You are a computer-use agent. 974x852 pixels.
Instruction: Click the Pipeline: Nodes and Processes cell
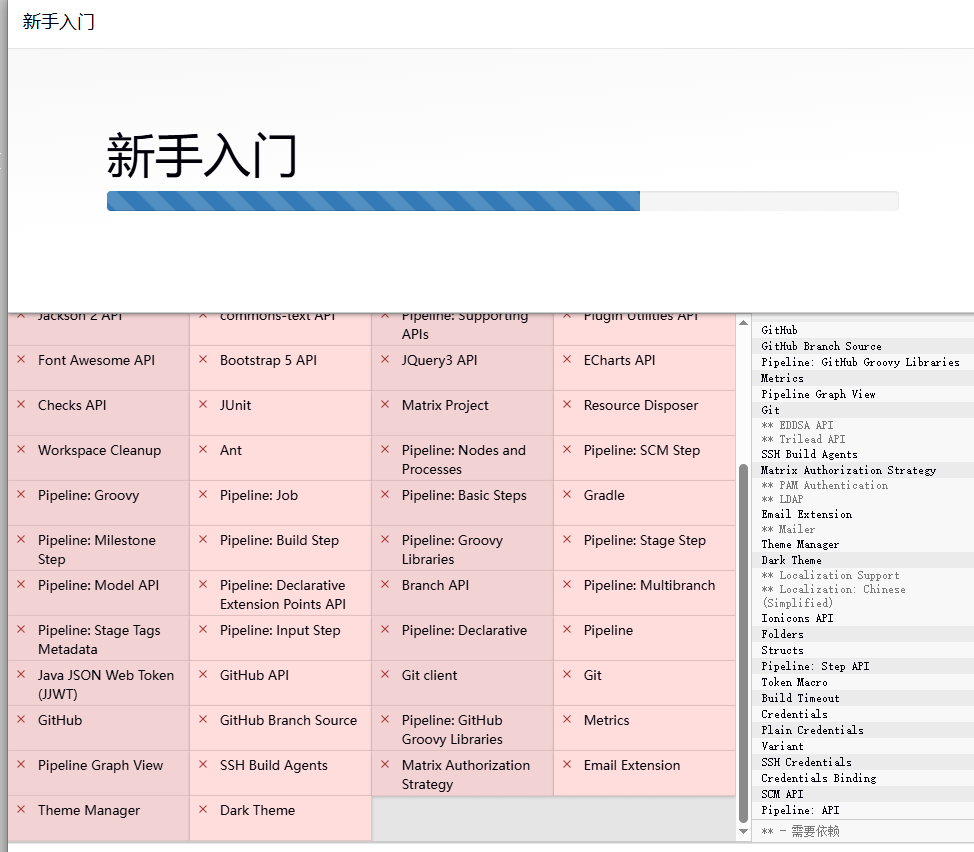click(463, 458)
